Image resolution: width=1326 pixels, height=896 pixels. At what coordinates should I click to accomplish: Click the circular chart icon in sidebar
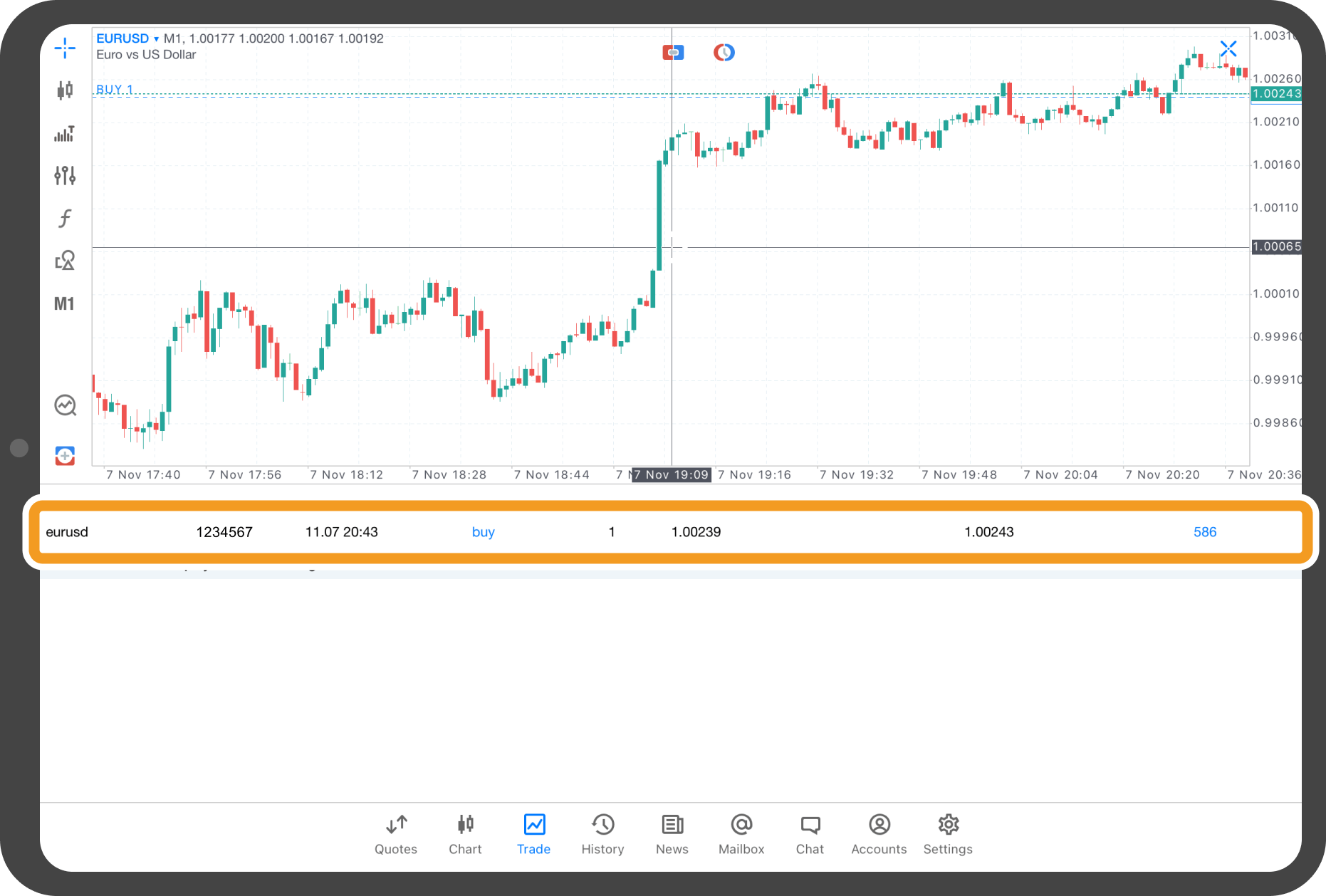click(x=65, y=405)
